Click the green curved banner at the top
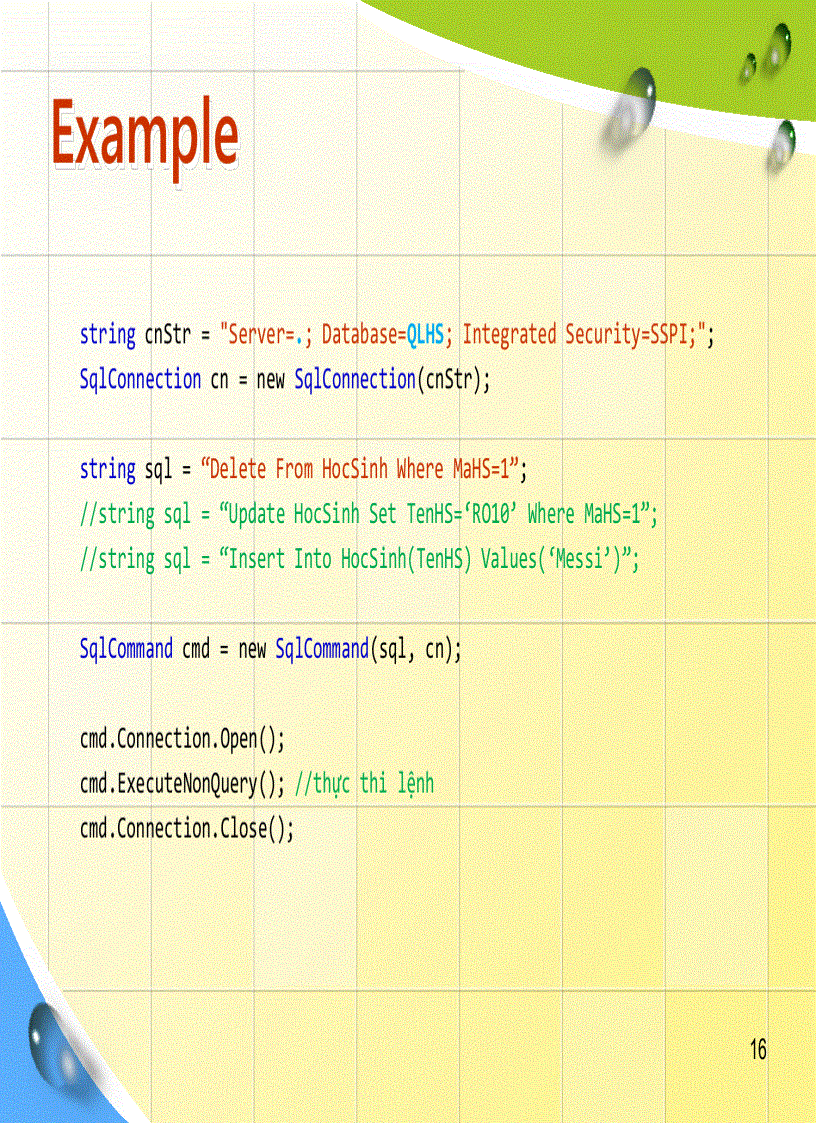 (x=560, y=32)
